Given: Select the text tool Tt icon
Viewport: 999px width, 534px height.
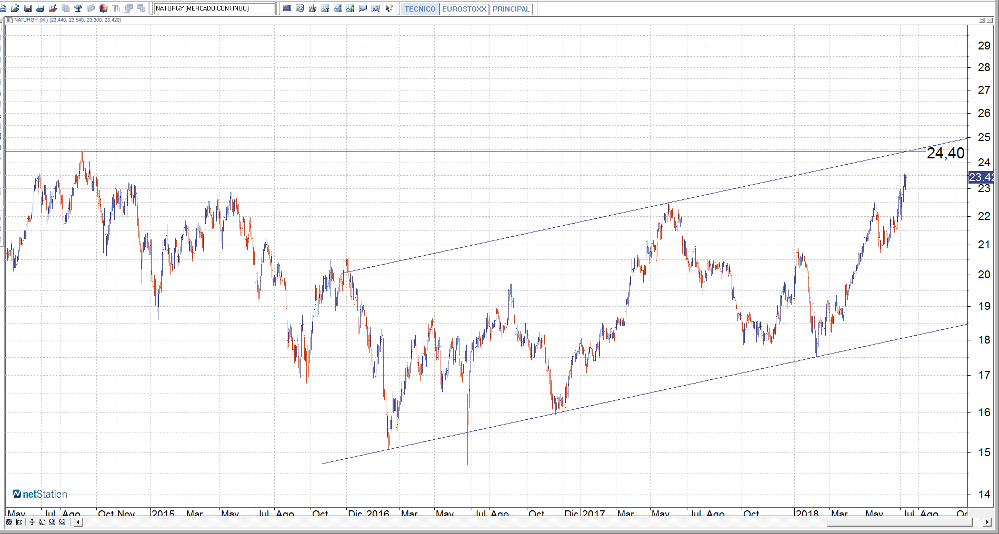Looking at the screenshot, I should 116,8.
